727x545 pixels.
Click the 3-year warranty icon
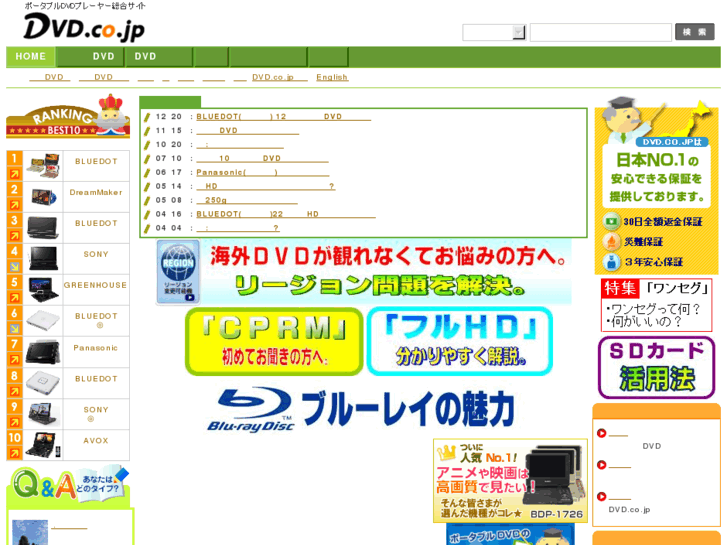pos(611,262)
